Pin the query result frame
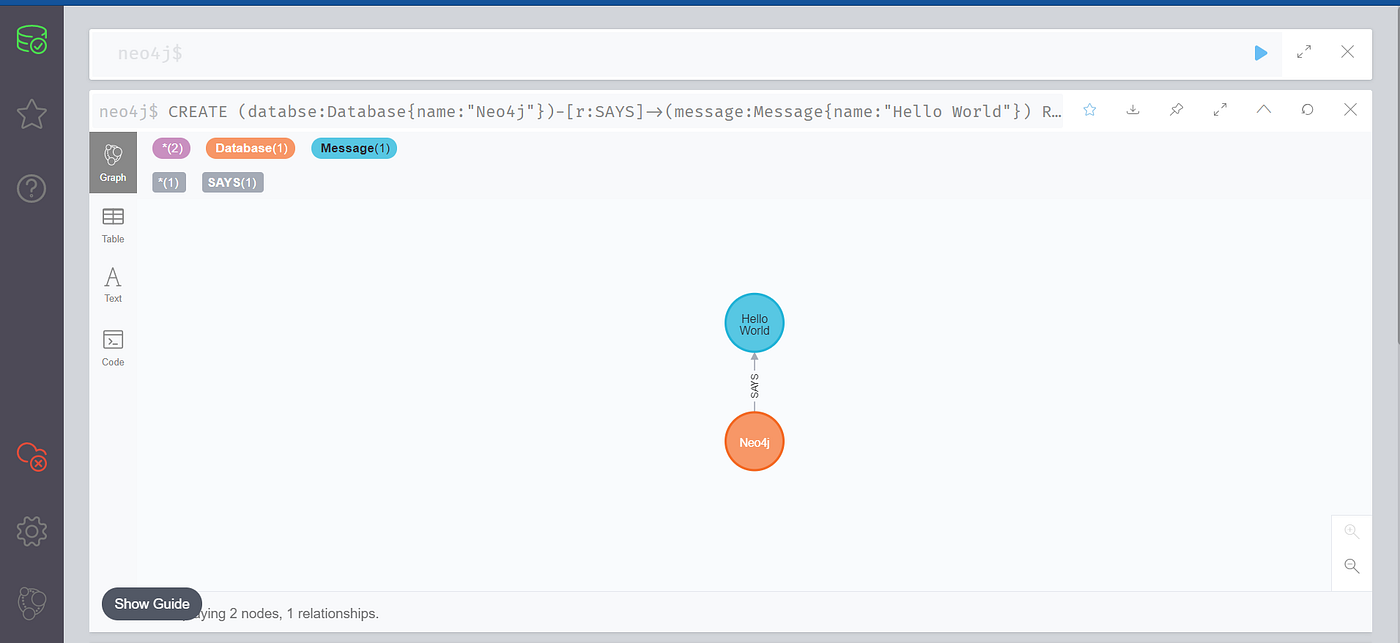Image resolution: width=1400 pixels, height=643 pixels. [1176, 110]
